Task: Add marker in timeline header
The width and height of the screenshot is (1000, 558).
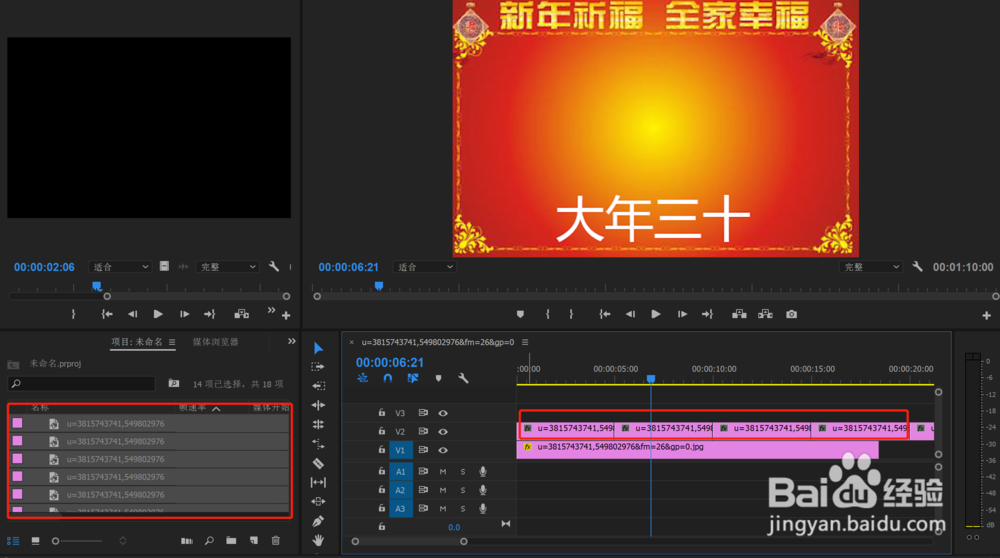Action: click(x=438, y=378)
